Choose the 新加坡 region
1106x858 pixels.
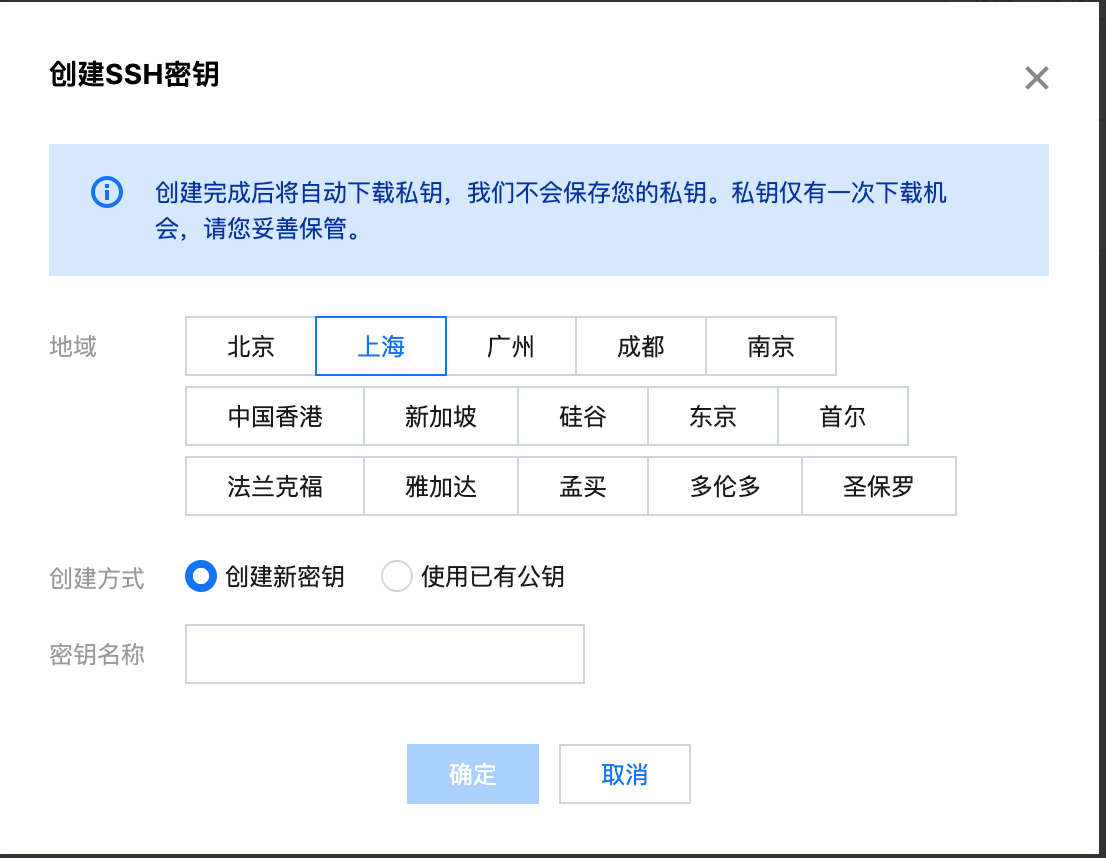point(441,416)
